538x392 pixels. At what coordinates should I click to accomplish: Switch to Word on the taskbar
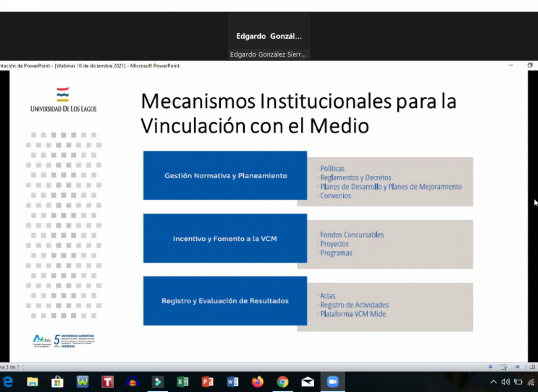[233, 382]
